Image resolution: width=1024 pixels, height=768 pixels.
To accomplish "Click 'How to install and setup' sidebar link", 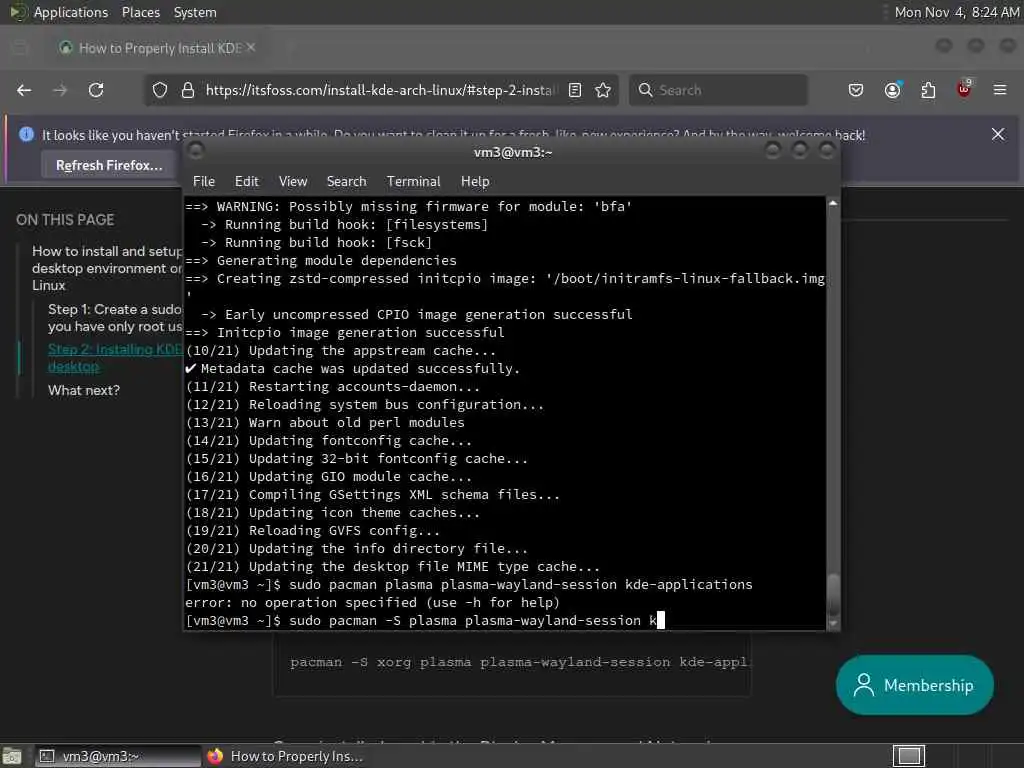I will point(107,268).
